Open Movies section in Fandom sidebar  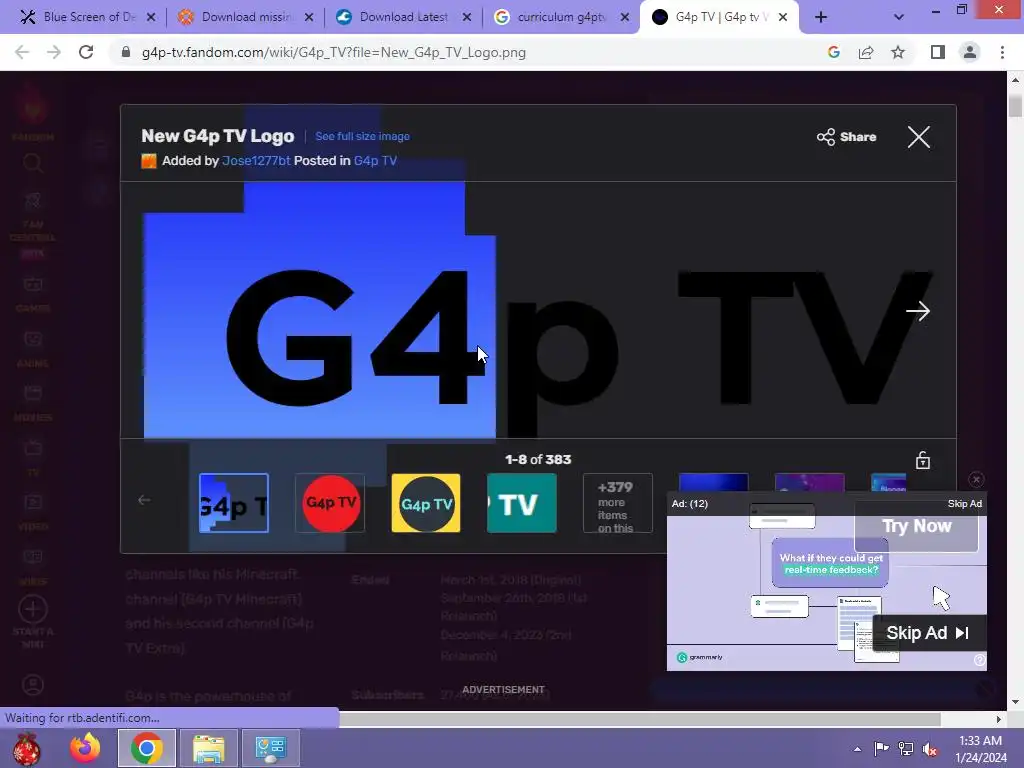pyautogui.click(x=33, y=403)
